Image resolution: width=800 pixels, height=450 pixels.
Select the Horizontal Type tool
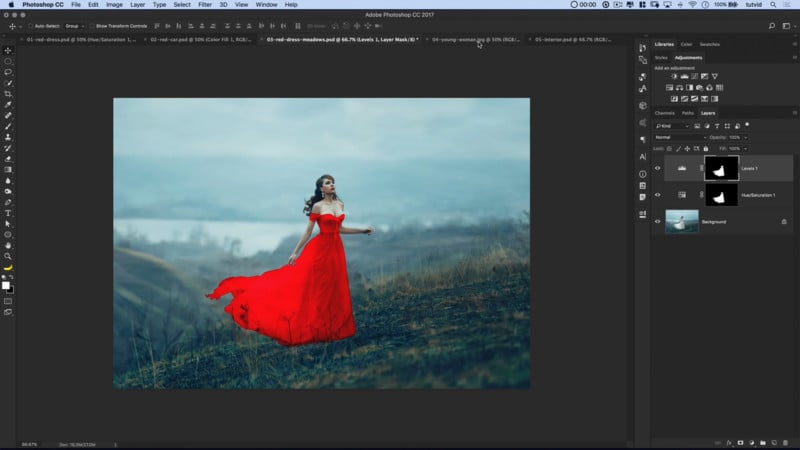tap(8, 213)
